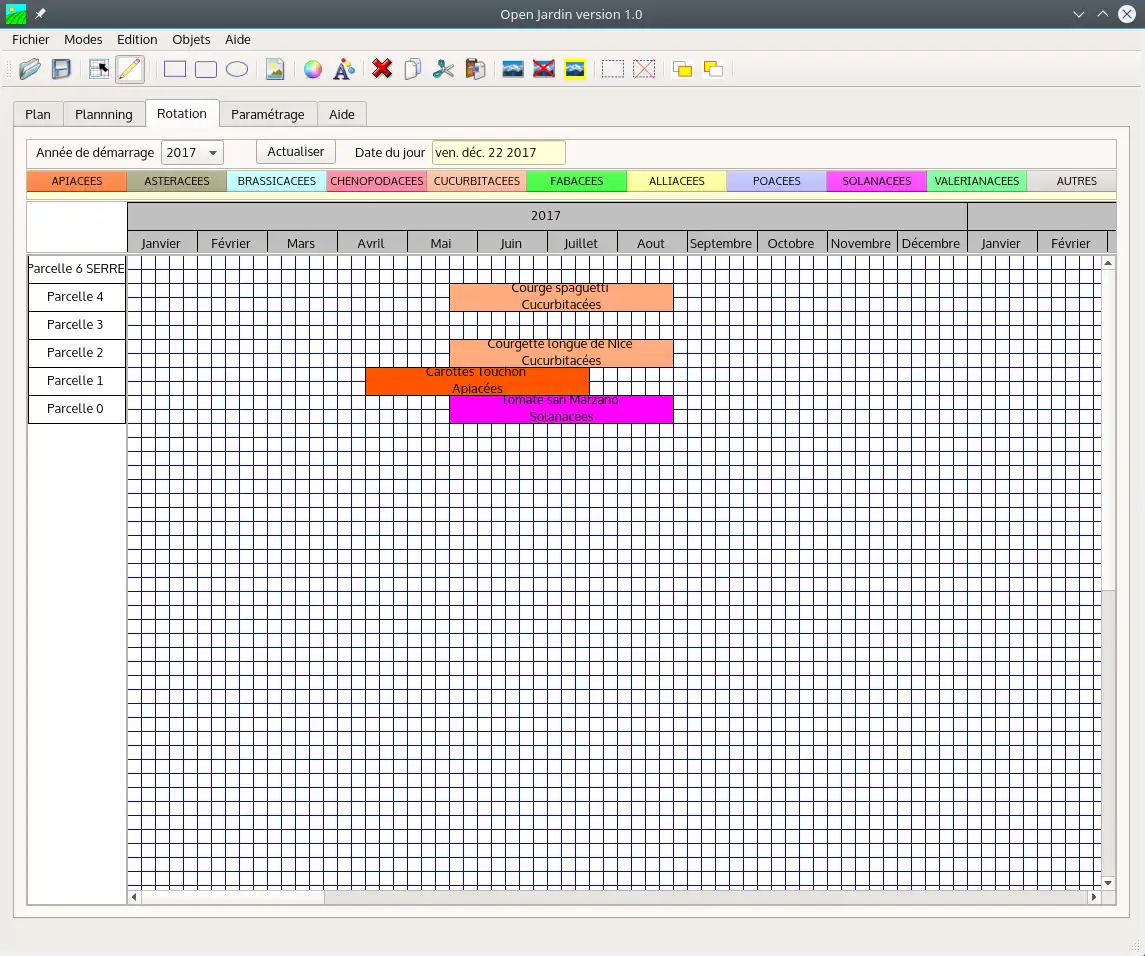Select the rectangle shape tool
The width and height of the screenshot is (1145, 956).
175,69
